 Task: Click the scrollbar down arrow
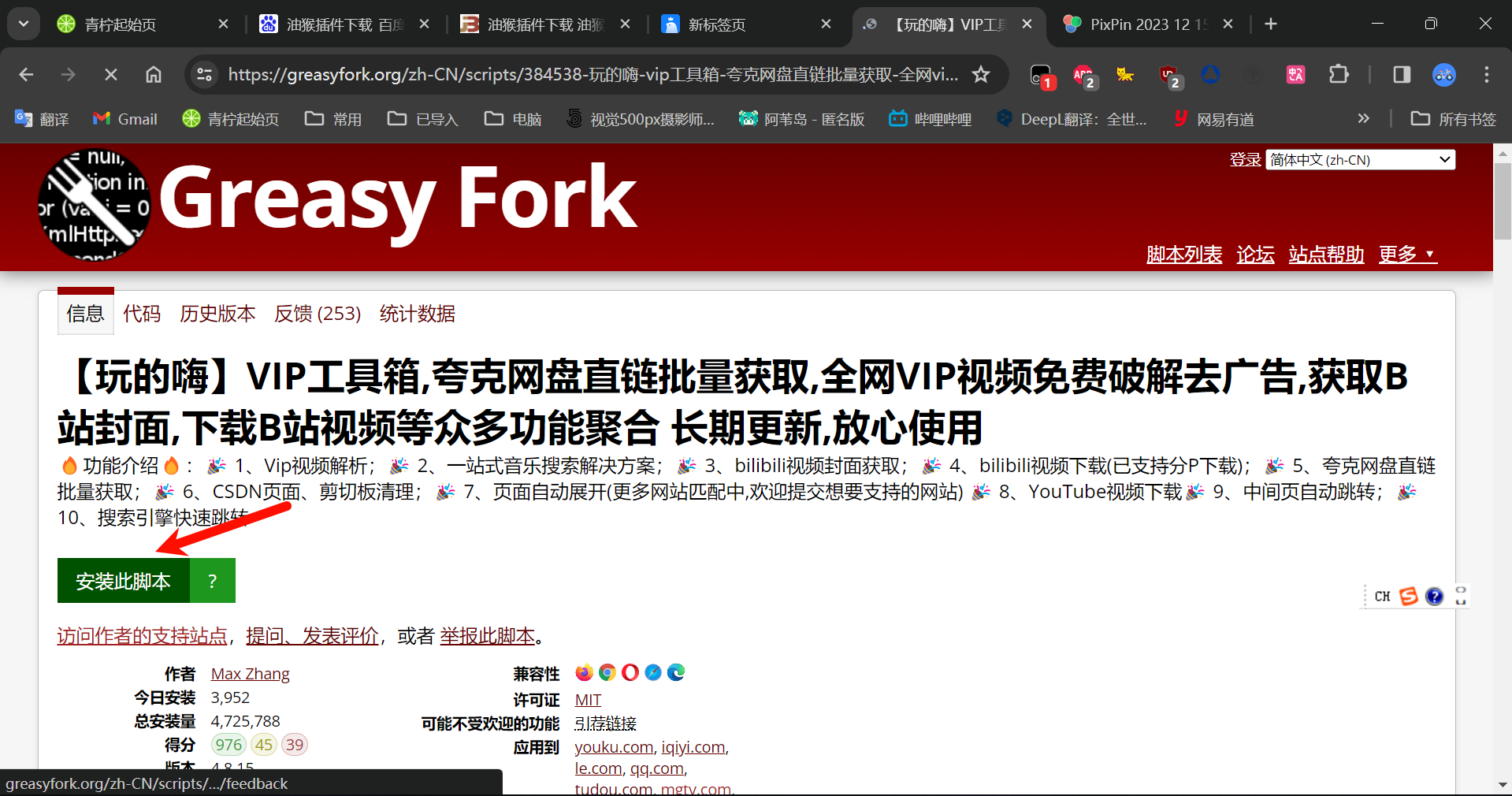tap(1503, 785)
